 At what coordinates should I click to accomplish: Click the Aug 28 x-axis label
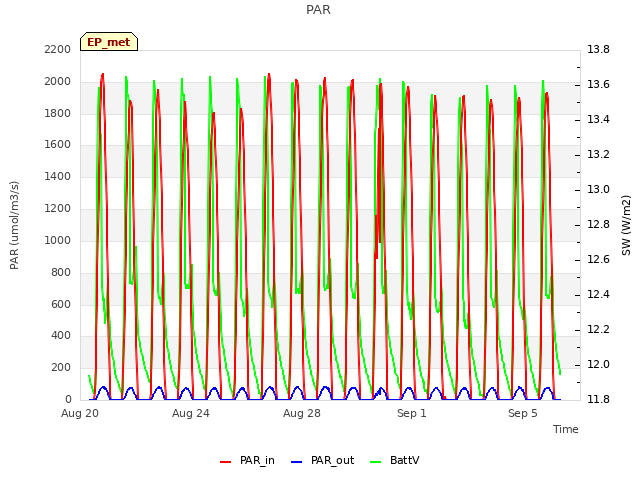pos(302,413)
